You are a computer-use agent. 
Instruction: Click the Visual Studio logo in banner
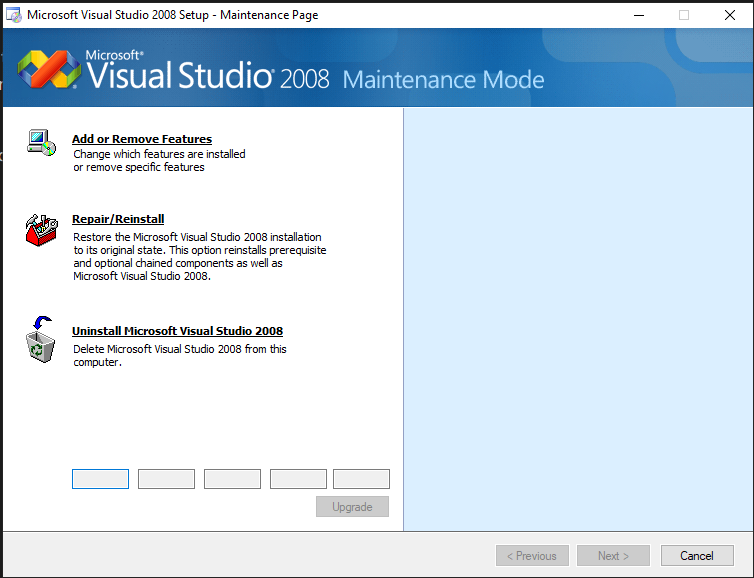click(x=48, y=72)
